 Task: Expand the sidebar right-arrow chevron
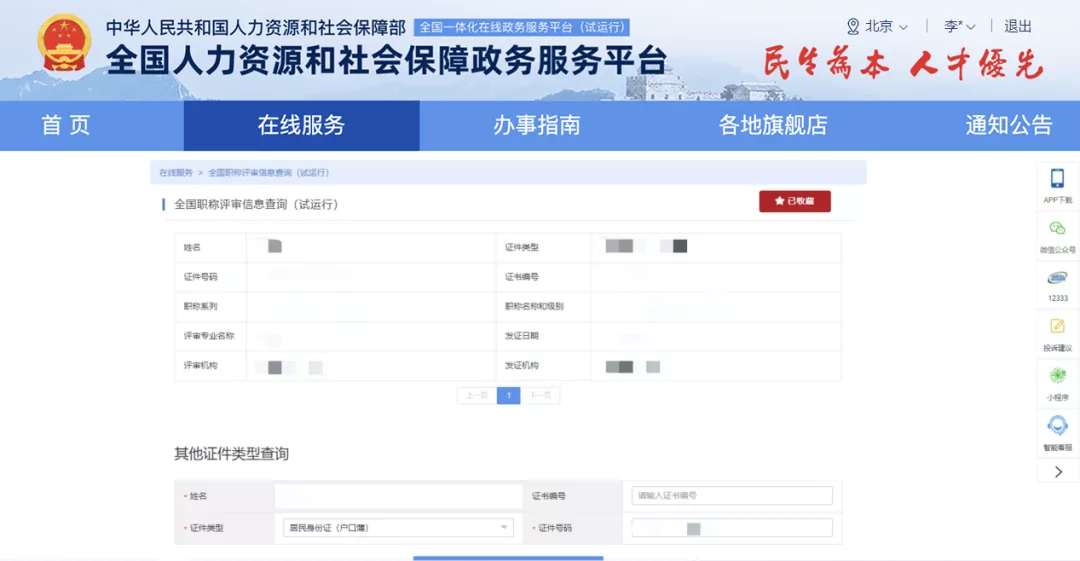[1058, 472]
